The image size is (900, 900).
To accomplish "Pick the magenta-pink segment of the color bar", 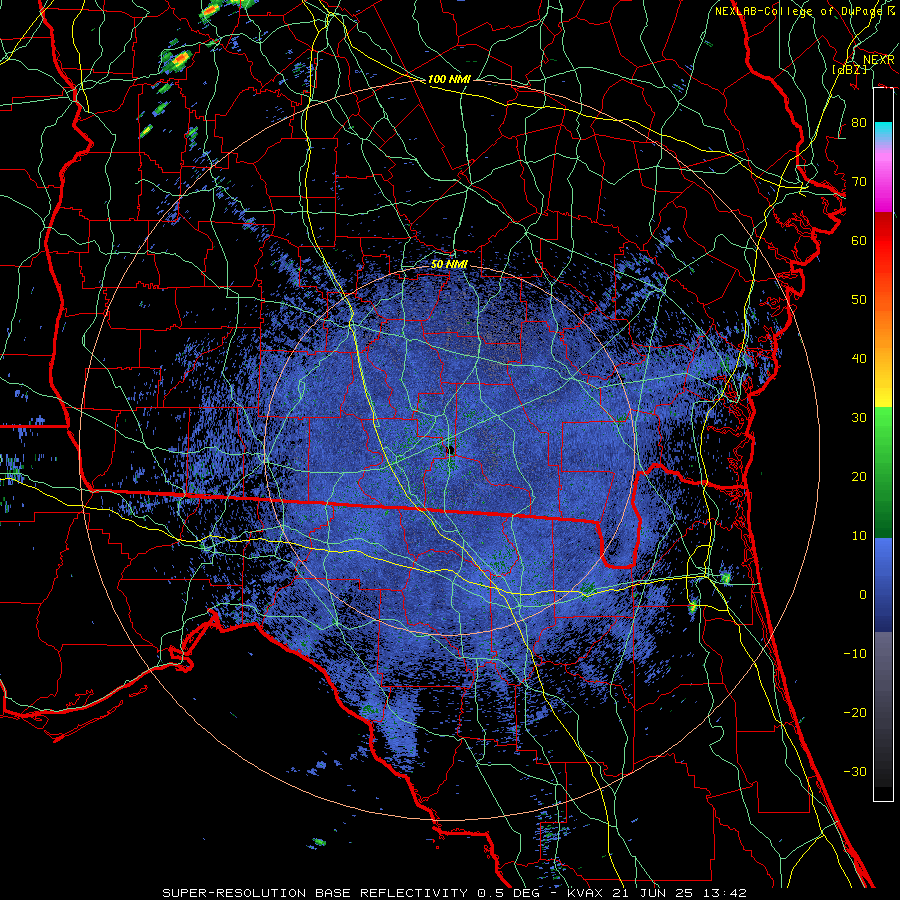I will coord(883,178).
